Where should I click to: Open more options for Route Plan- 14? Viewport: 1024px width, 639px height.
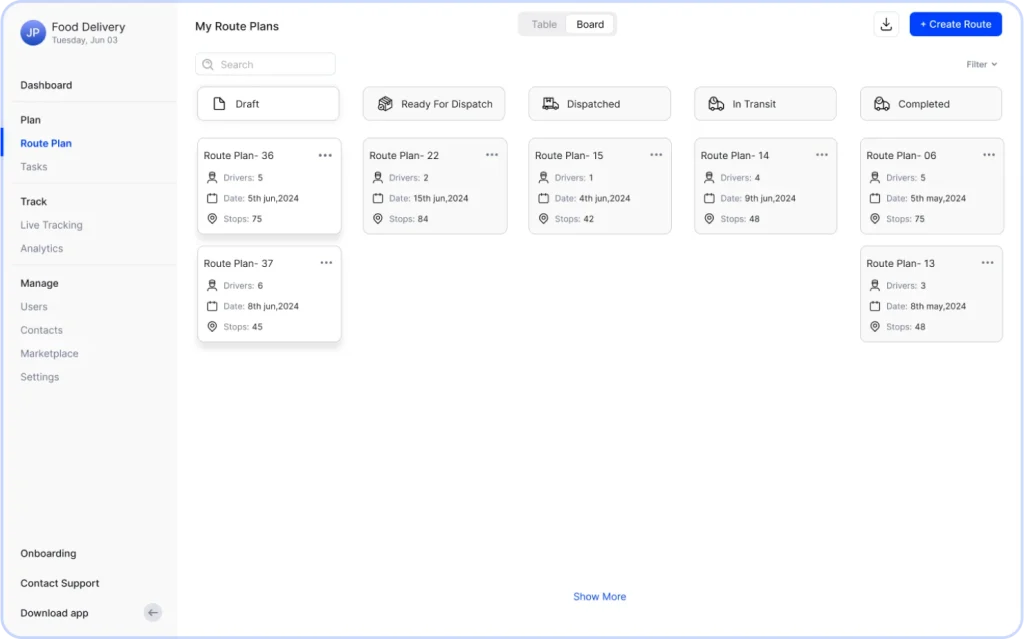tap(822, 155)
